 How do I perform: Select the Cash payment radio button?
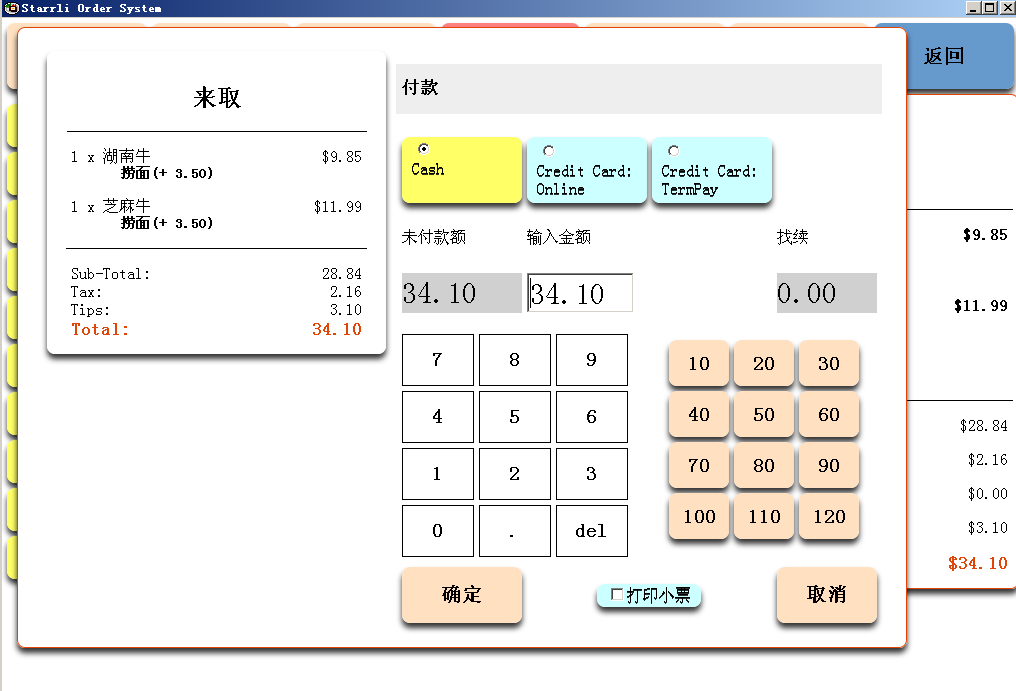point(424,149)
